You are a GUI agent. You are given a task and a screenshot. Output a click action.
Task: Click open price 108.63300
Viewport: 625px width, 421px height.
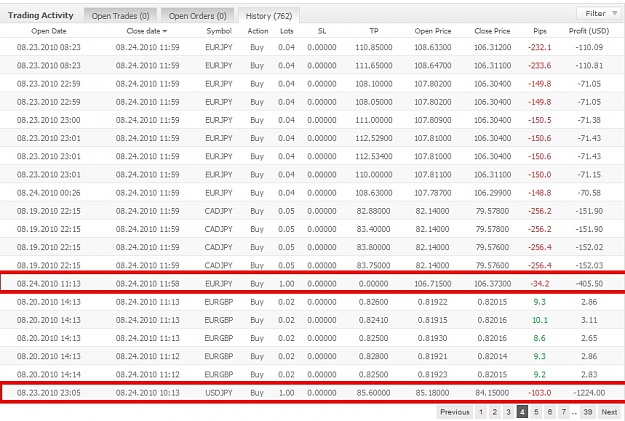[x=432, y=47]
